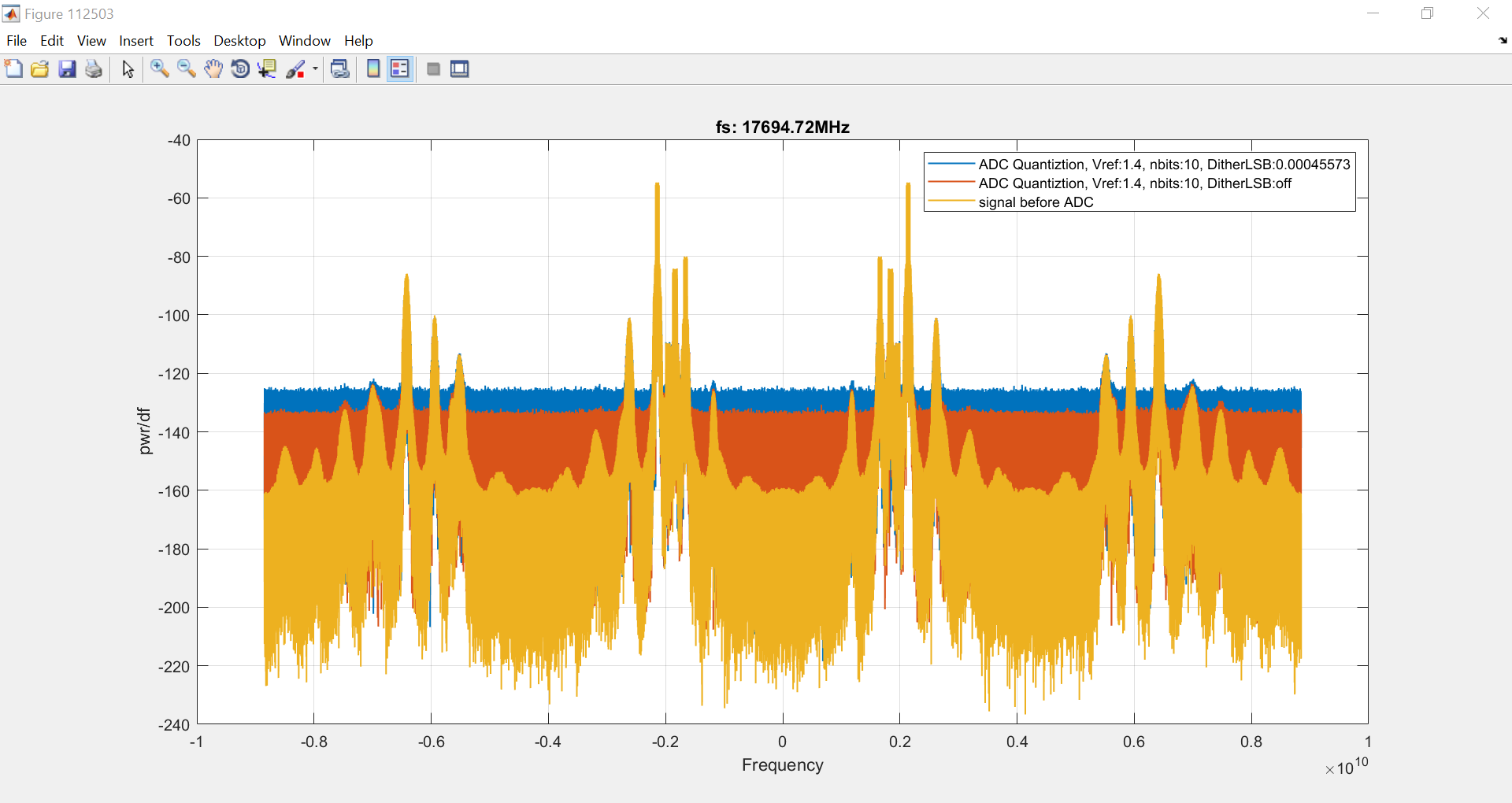Viewport: 1512px width, 803px height.
Task: Open the View menu
Action: (x=91, y=41)
